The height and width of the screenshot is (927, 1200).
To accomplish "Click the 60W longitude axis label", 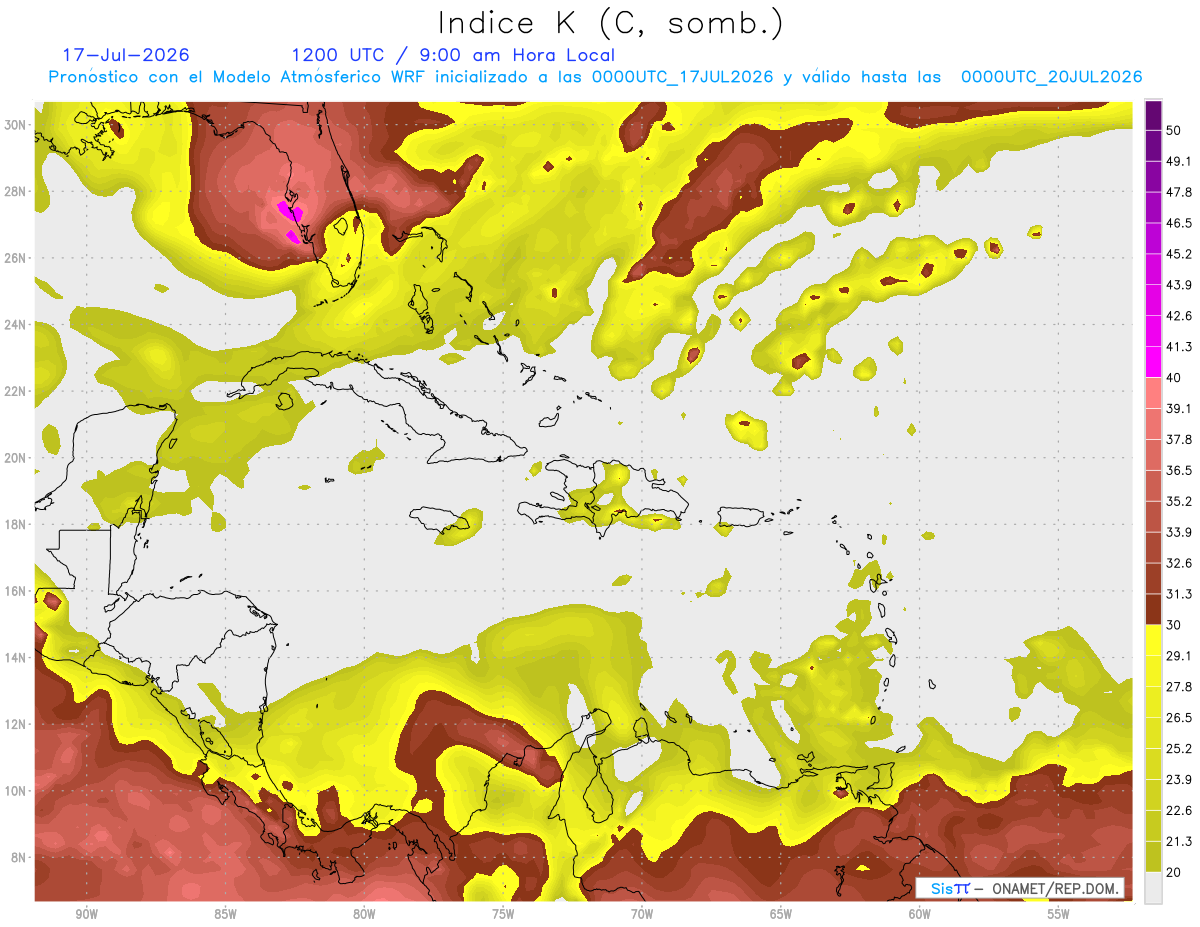I will click(920, 914).
